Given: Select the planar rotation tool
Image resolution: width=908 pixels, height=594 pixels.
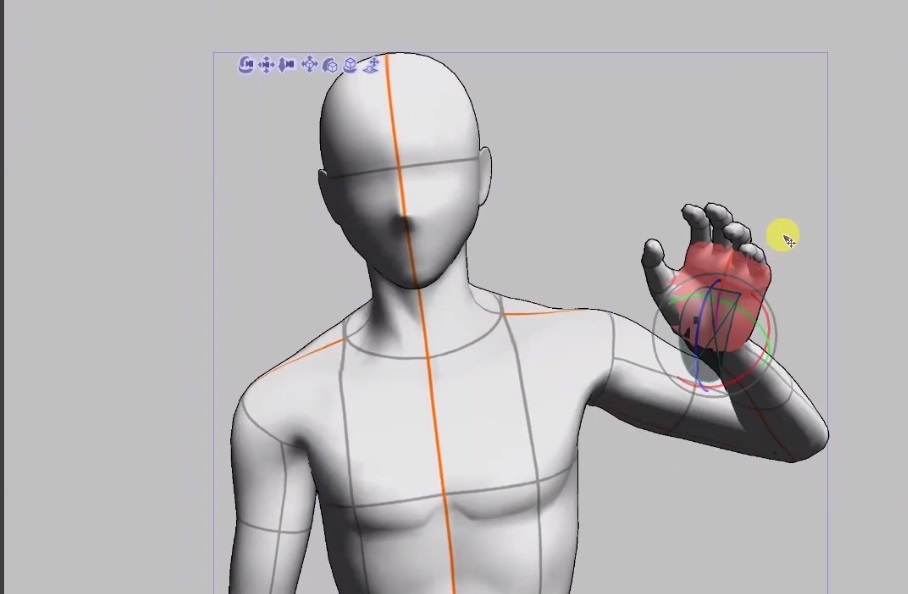Looking at the screenshot, I should pos(351,64).
